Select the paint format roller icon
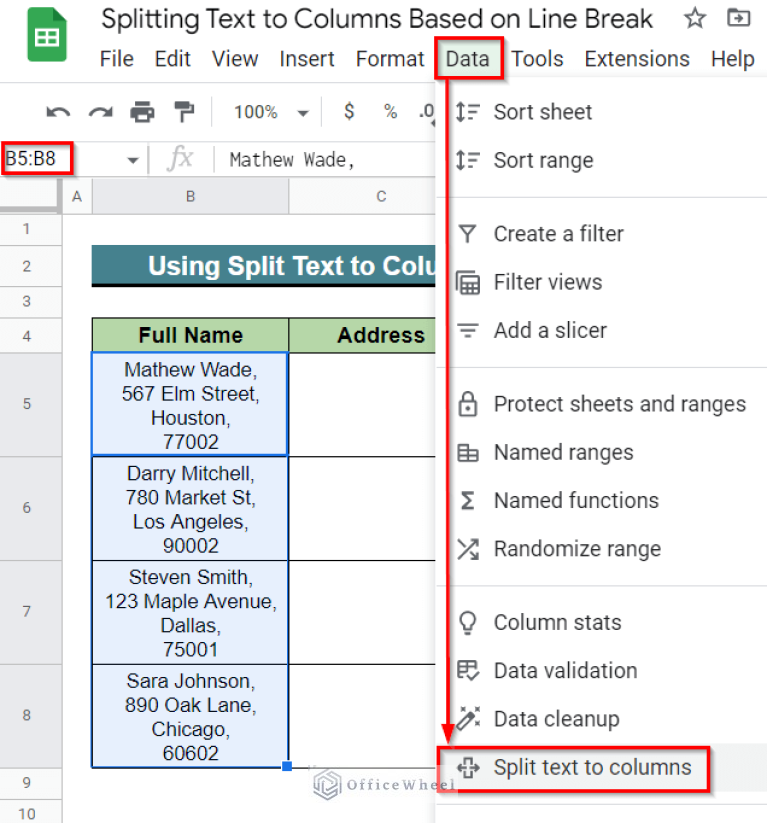Viewport: 767px width, 823px height. [x=185, y=112]
